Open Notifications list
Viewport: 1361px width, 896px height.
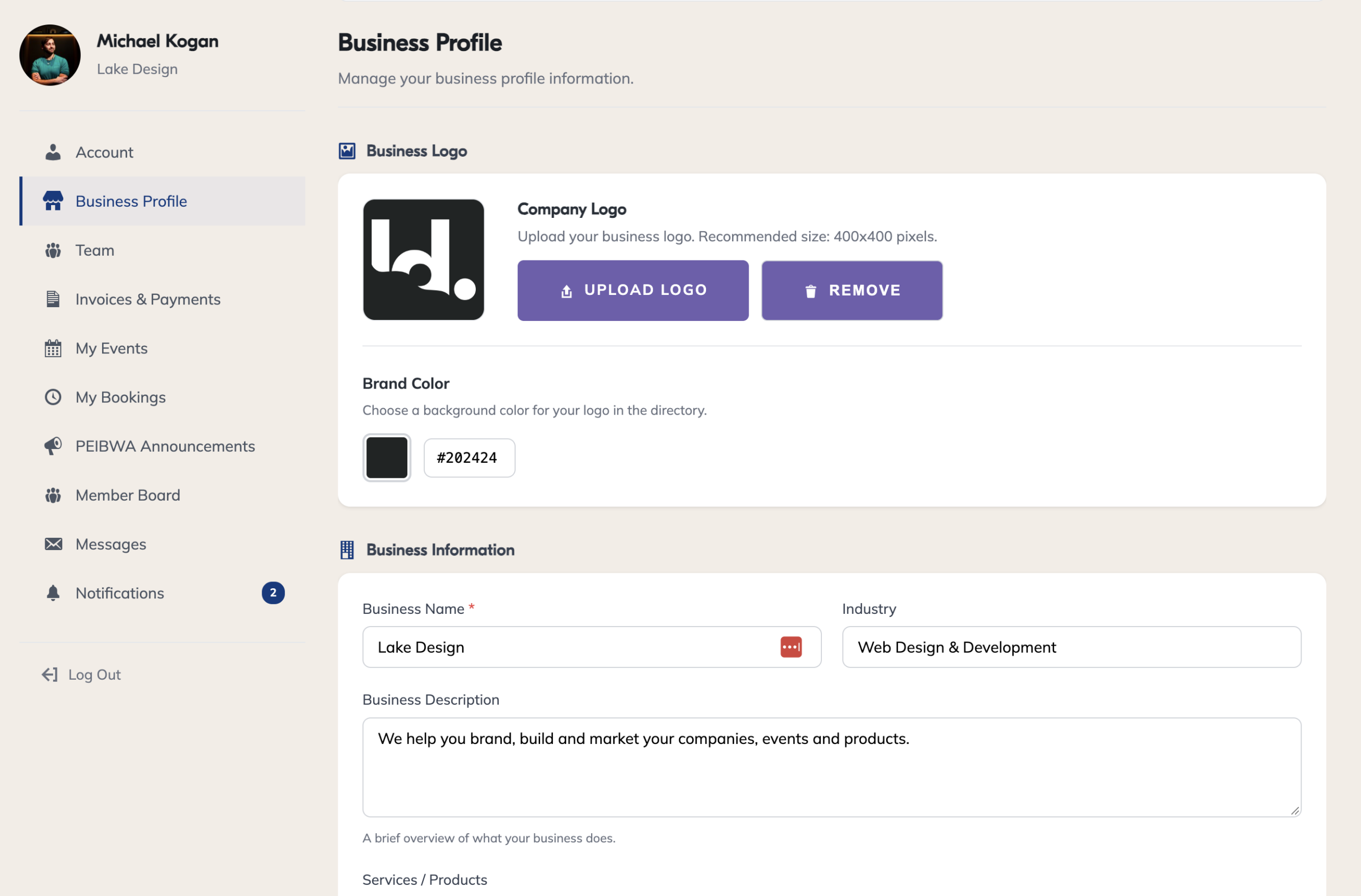pyautogui.click(x=162, y=593)
